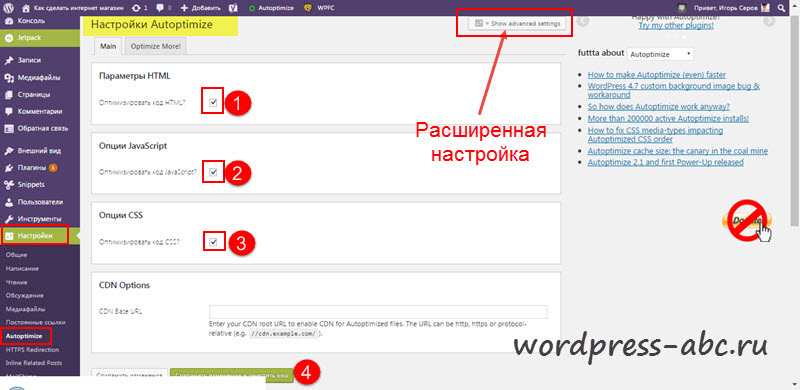This screenshot has height=390, width=800.
Task: Open HTTPS Redirection submenu item
Action: tap(32, 350)
